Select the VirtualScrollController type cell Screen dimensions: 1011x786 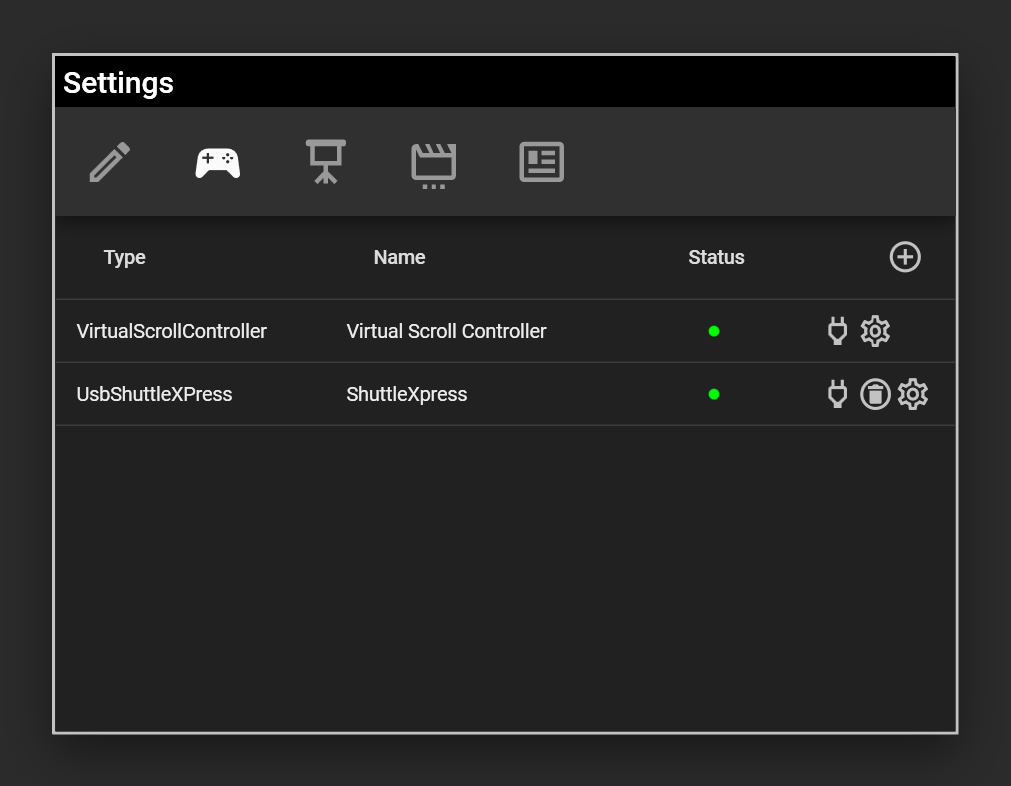(172, 331)
